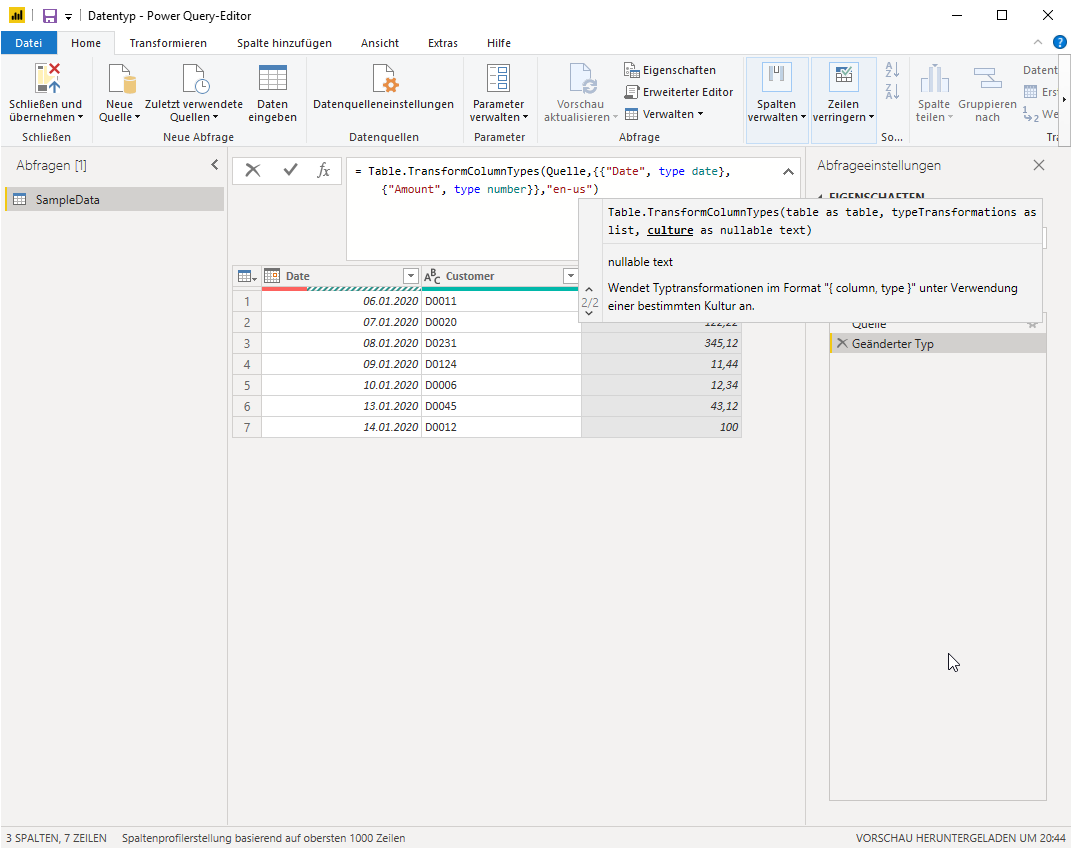1072x849 pixels.
Task: Close Abfrageeinstellungen pane
Action: pyautogui.click(x=1039, y=165)
